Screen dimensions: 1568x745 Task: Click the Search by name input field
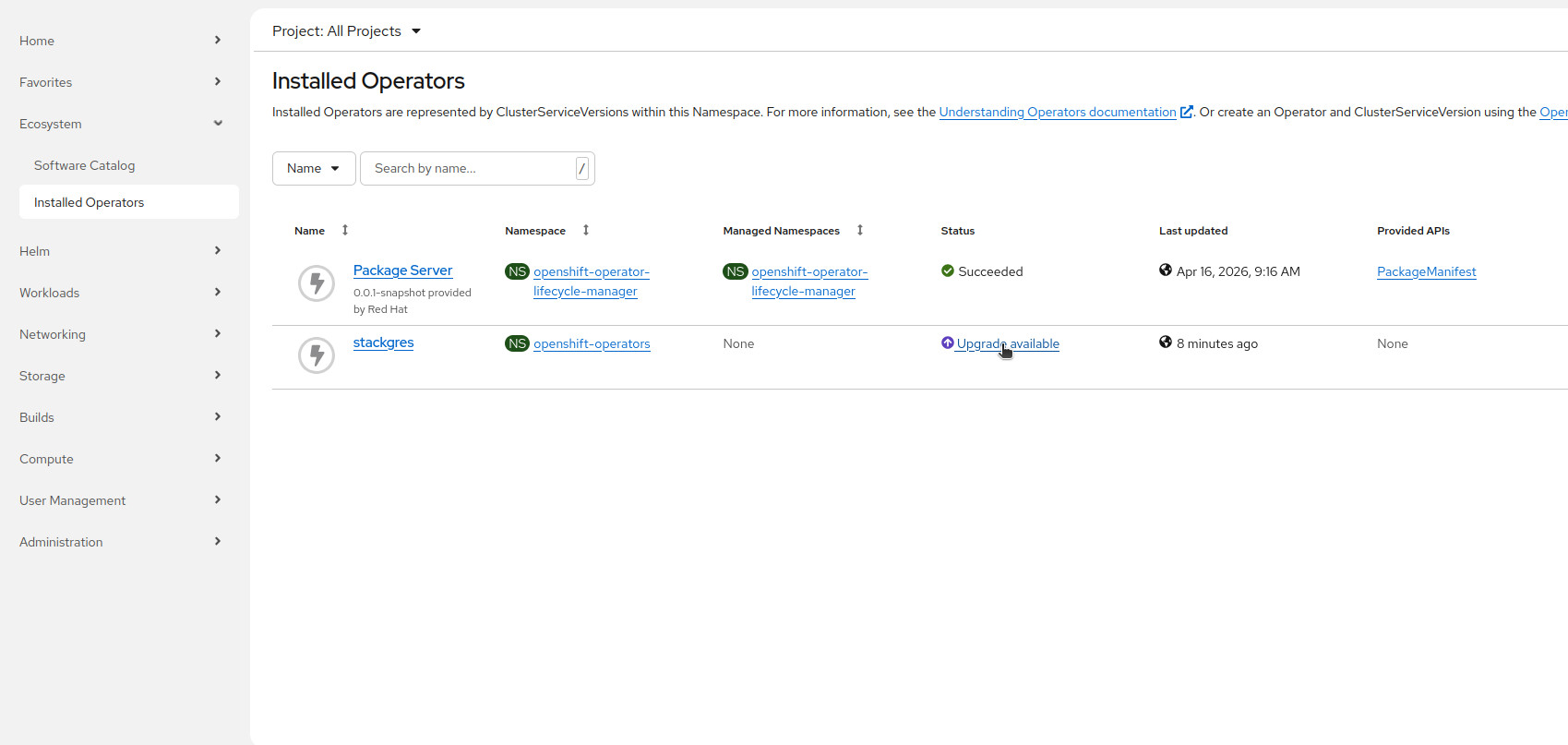tap(477, 168)
